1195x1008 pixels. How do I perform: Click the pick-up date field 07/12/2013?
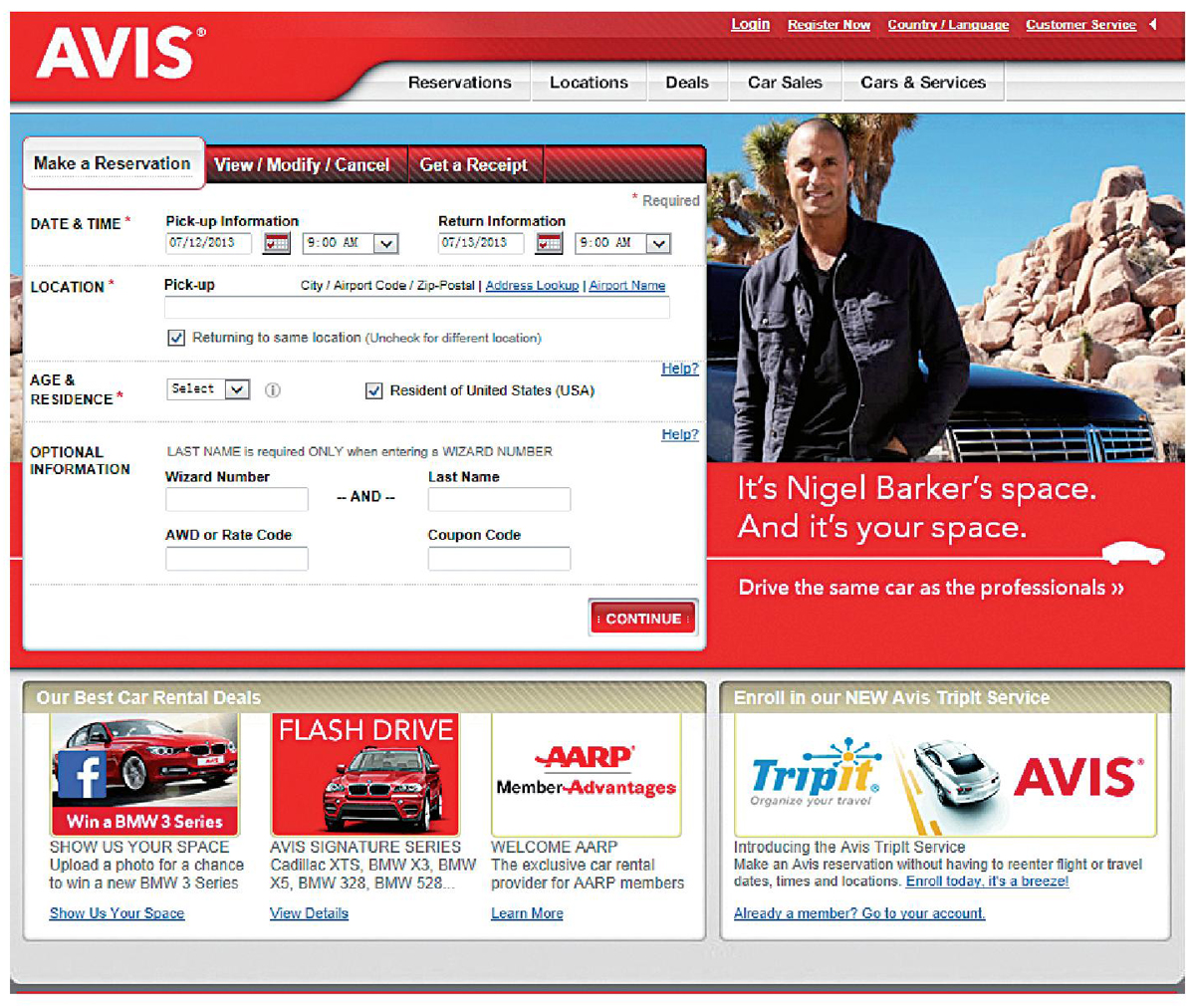(x=208, y=243)
